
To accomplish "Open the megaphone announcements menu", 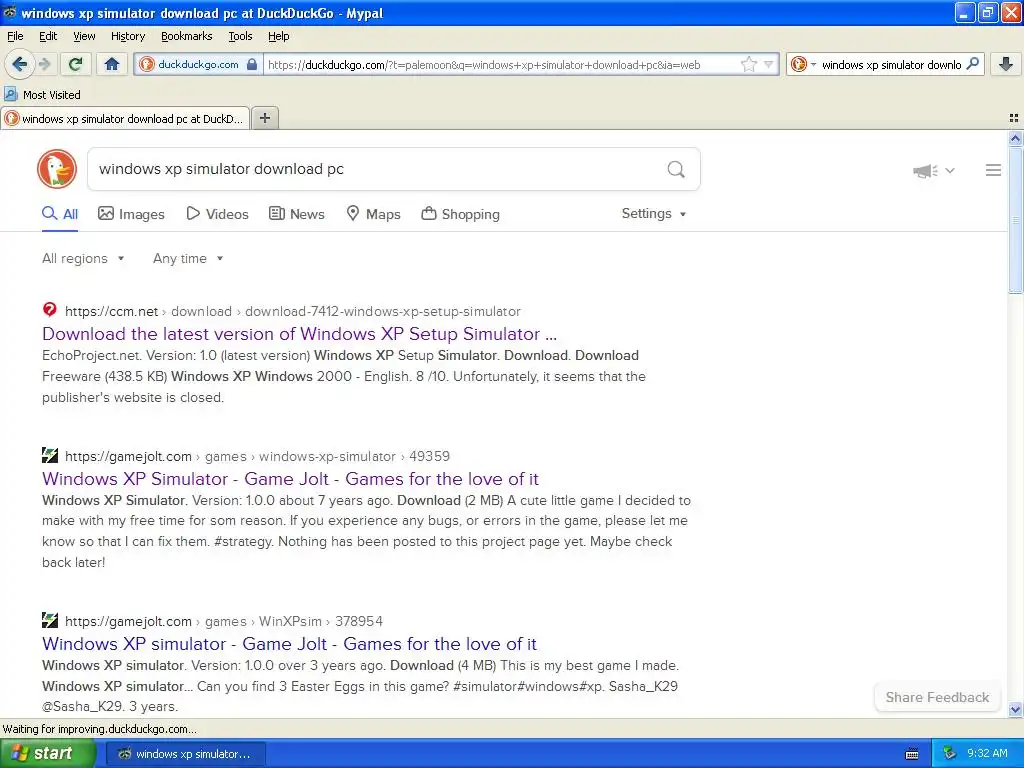I will pyautogui.click(x=933, y=170).
